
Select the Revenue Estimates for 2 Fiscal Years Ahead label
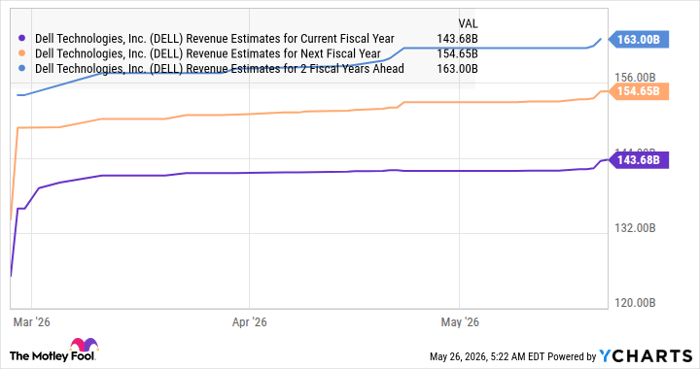pyautogui.click(x=220, y=68)
